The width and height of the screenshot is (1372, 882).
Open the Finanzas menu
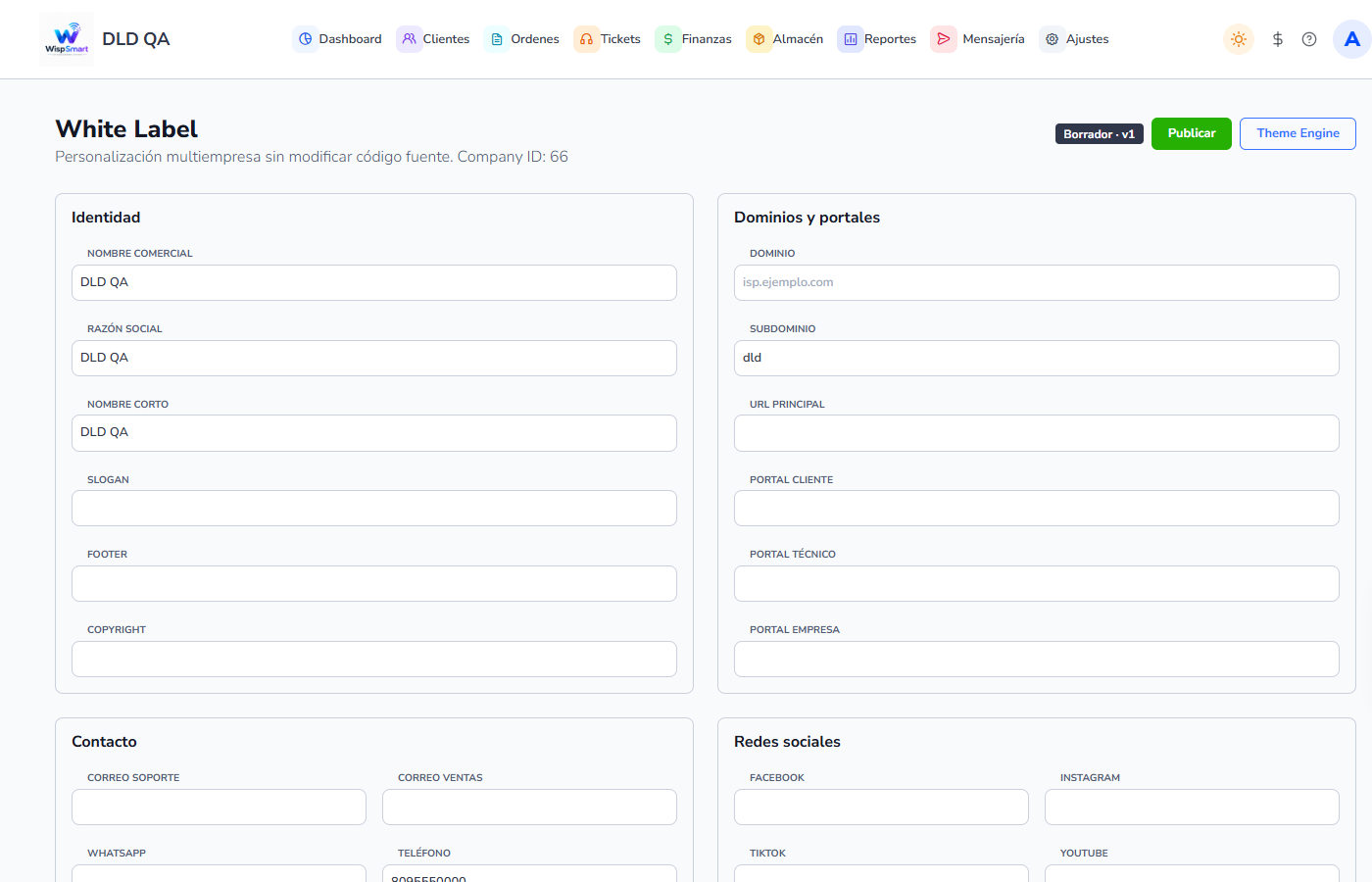[694, 39]
